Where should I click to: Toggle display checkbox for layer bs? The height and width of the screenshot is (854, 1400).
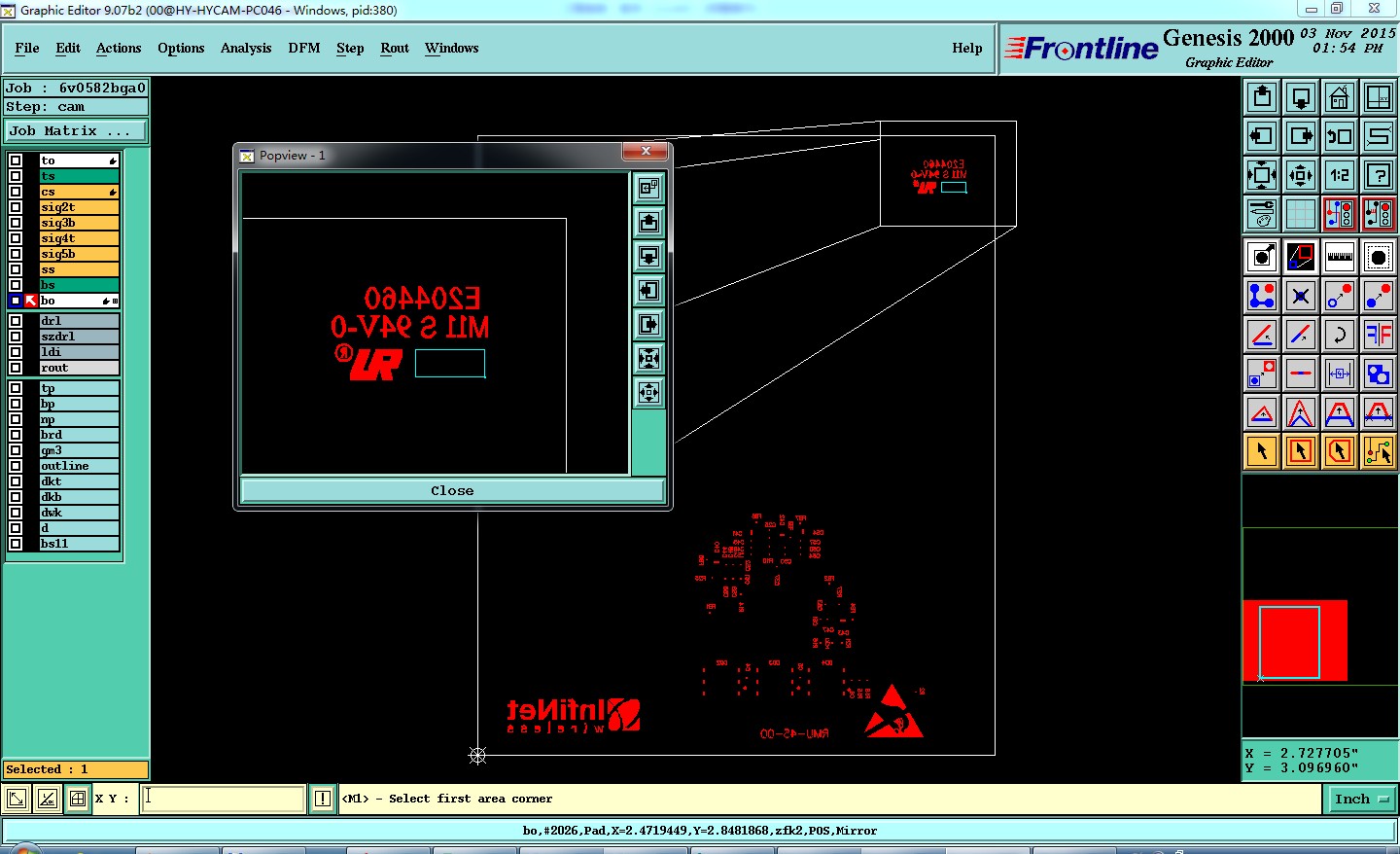16,285
